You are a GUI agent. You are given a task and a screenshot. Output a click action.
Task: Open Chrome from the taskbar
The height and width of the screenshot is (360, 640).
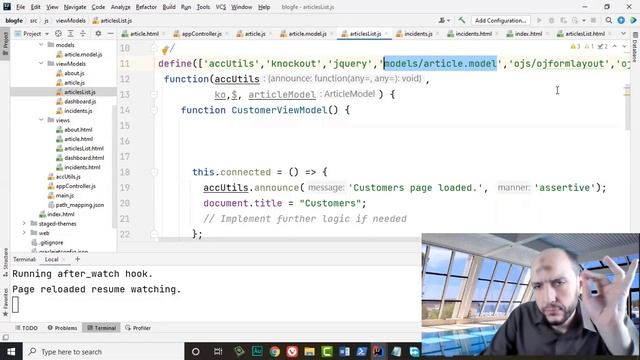[275, 351]
